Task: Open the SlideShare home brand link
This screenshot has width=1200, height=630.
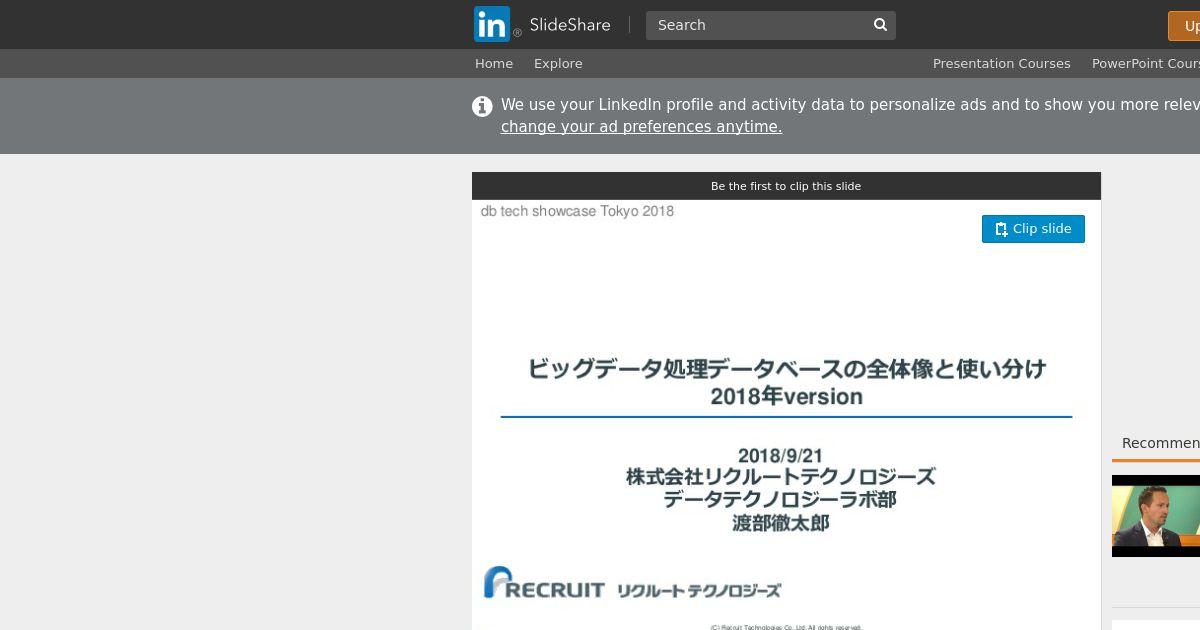Action: (569, 25)
